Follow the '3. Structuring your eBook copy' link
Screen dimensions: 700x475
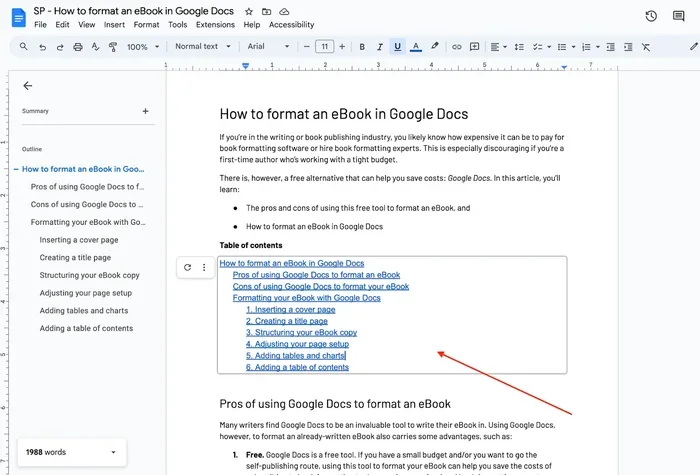pos(301,333)
